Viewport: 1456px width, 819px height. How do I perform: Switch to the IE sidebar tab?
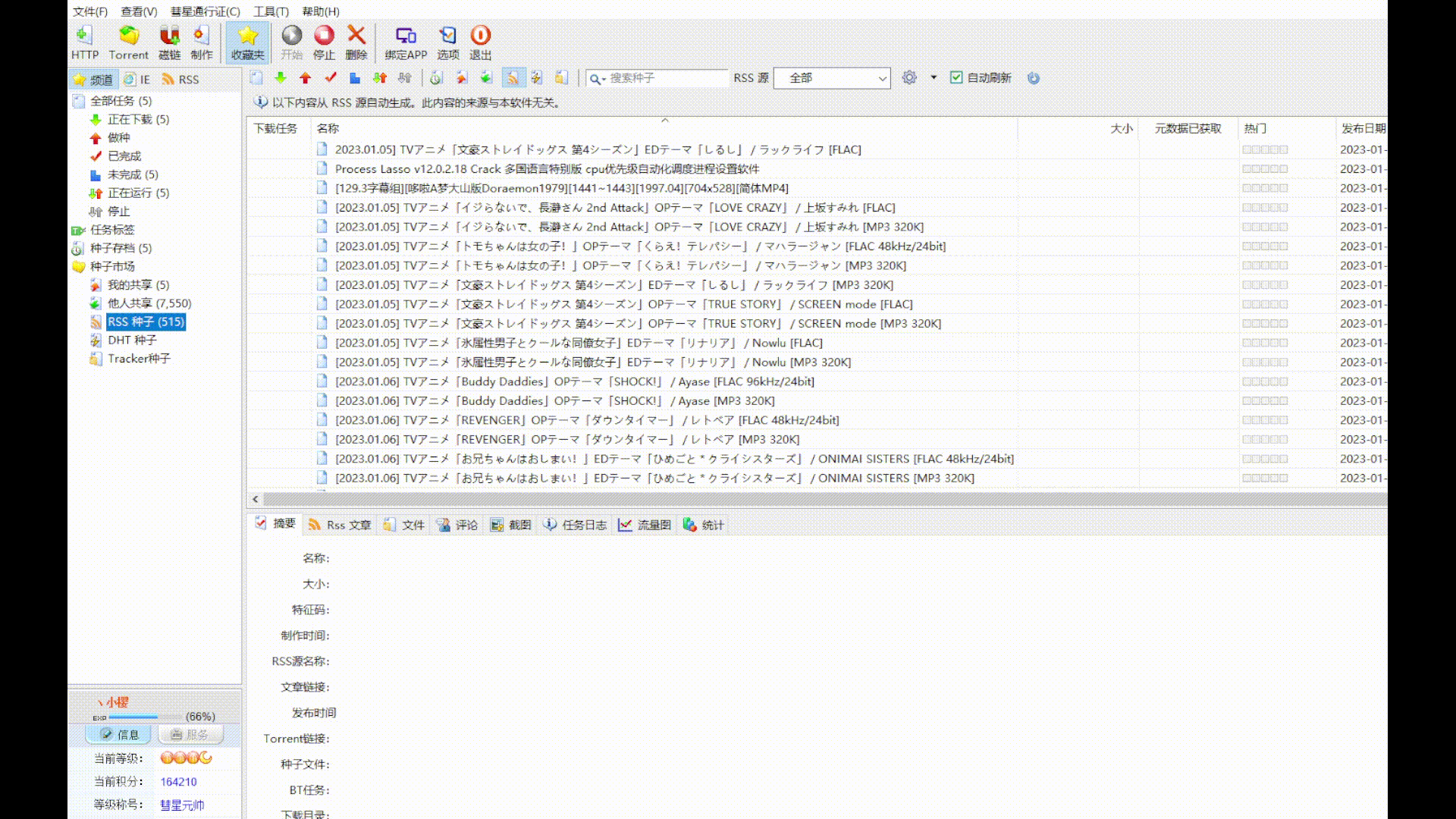click(137, 80)
